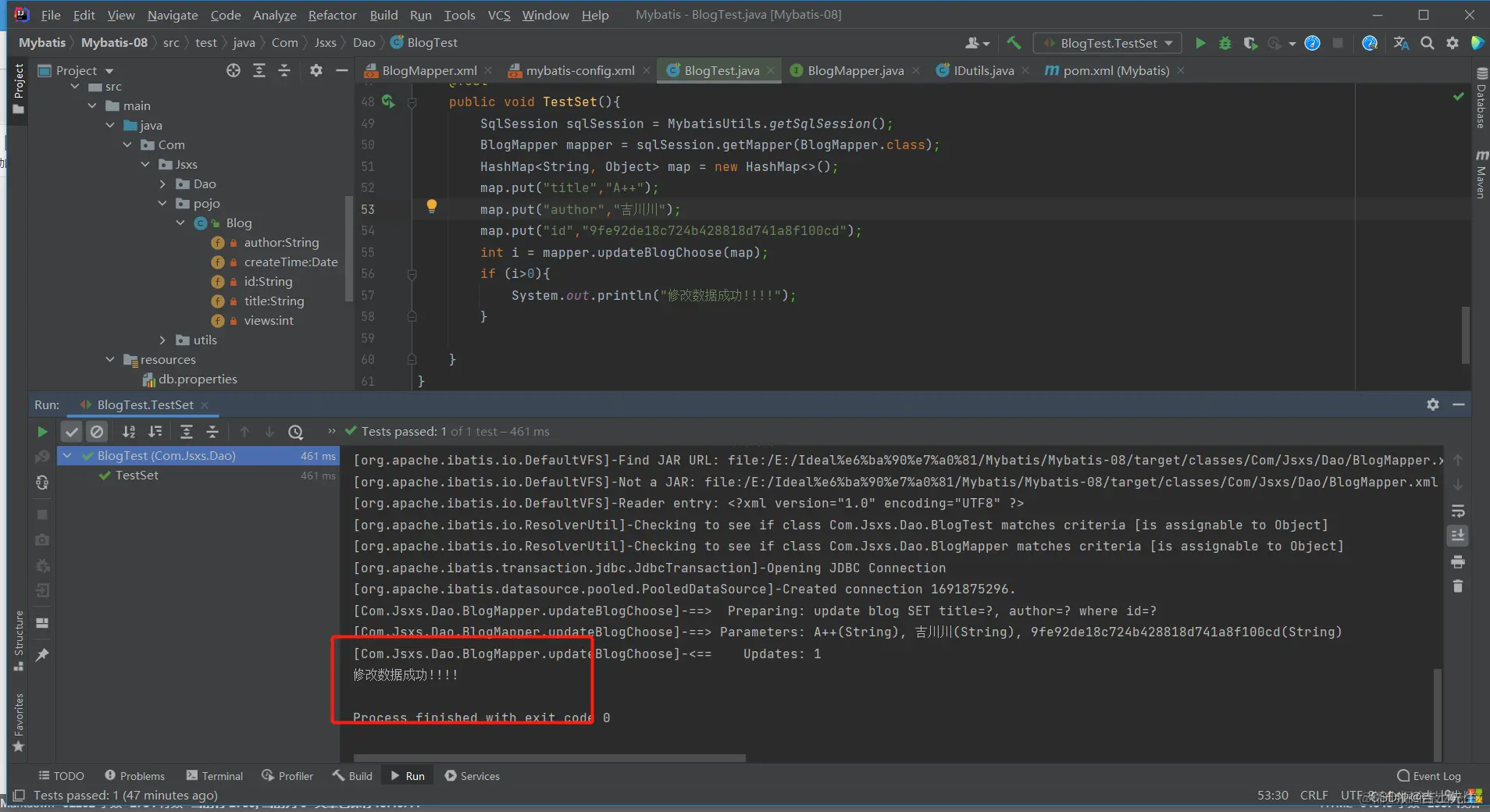This screenshot has height=812, width=1490.
Task: Open test history clock icon
Action: pos(295,432)
